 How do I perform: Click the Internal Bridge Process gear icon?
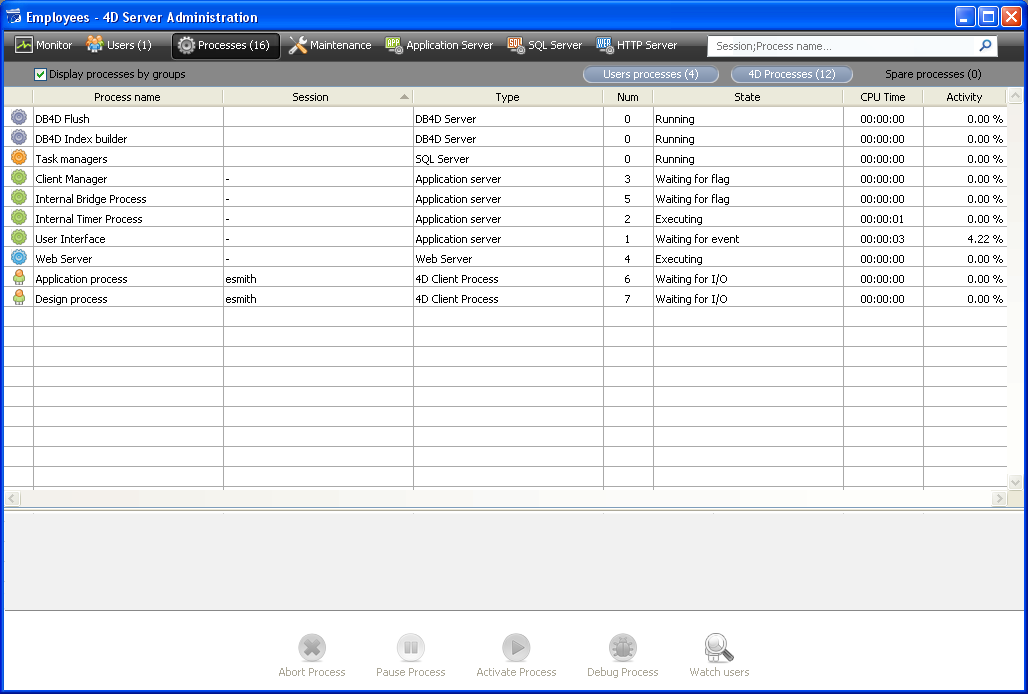[x=19, y=197]
